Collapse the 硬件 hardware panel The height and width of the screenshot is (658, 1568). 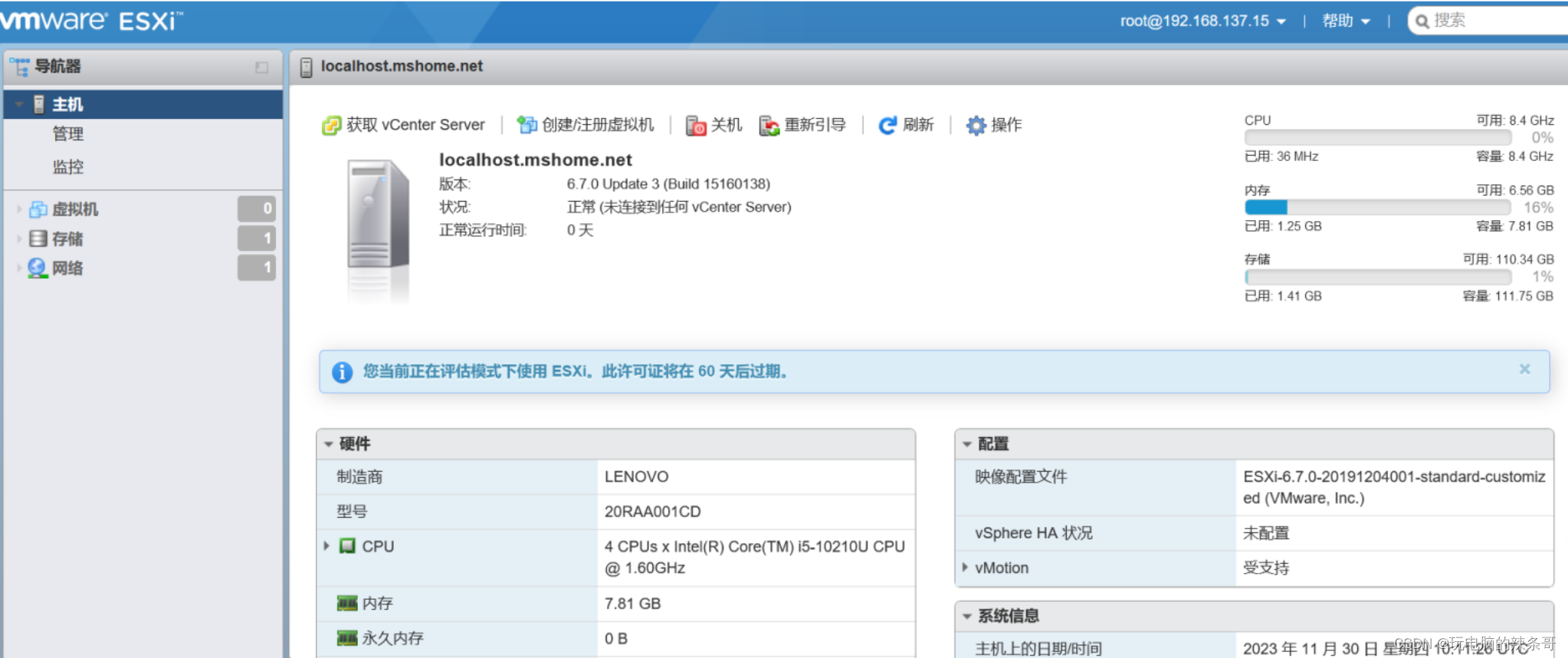(329, 444)
